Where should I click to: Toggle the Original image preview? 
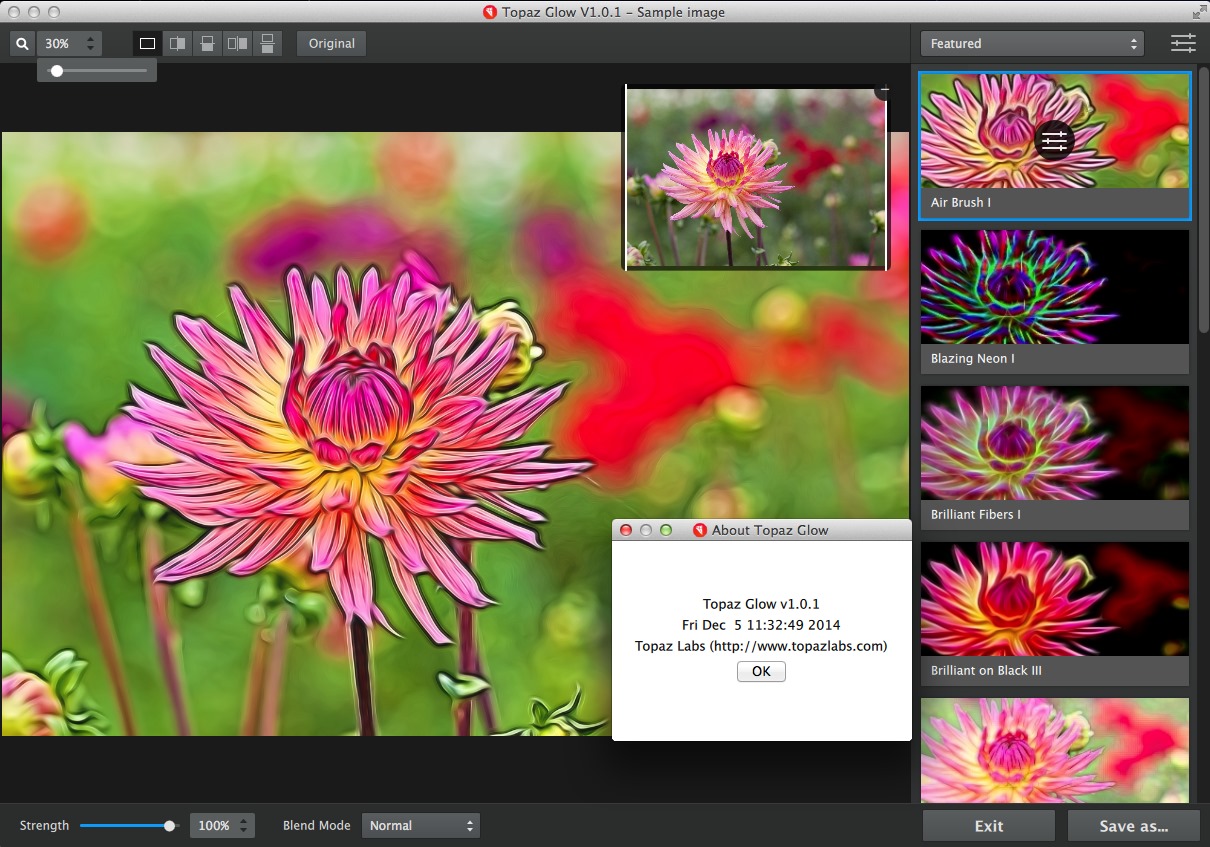tap(331, 43)
